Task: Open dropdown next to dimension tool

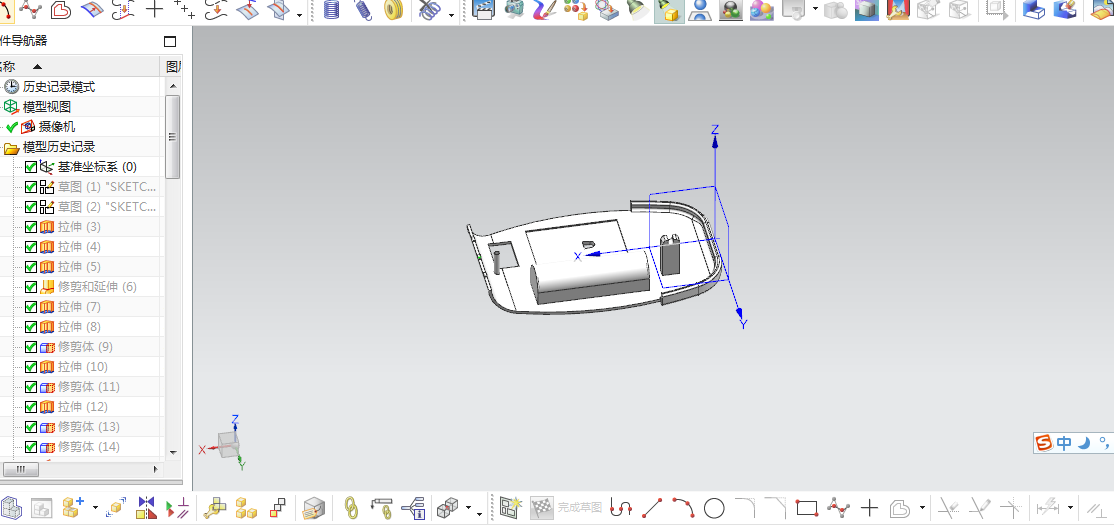Action: point(1070,508)
